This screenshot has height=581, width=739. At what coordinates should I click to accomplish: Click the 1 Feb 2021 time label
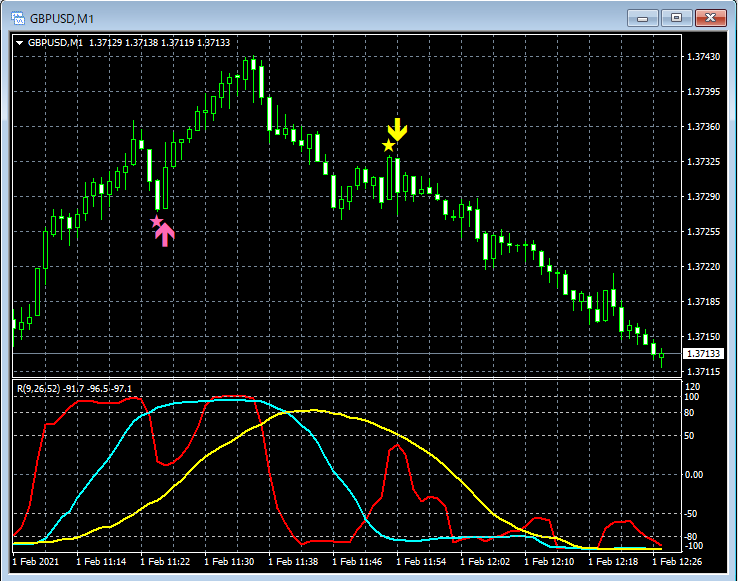[36, 562]
